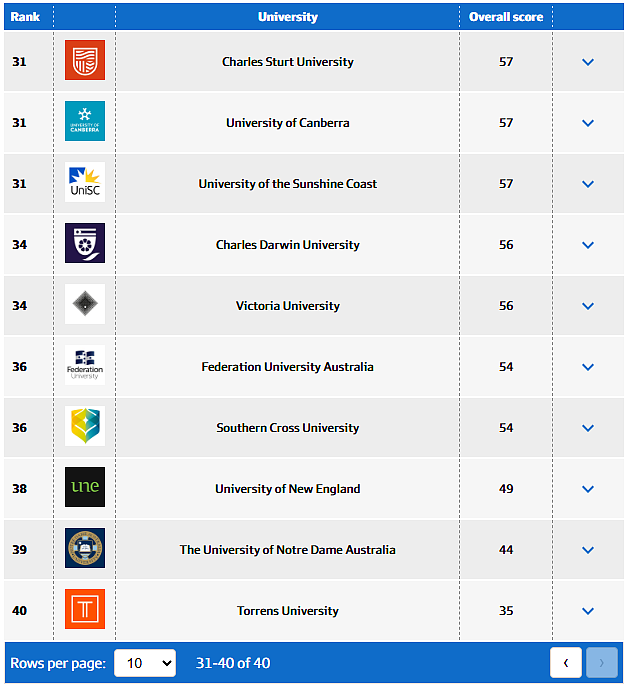Click the University column header
The image size is (625, 685).
pos(287,17)
